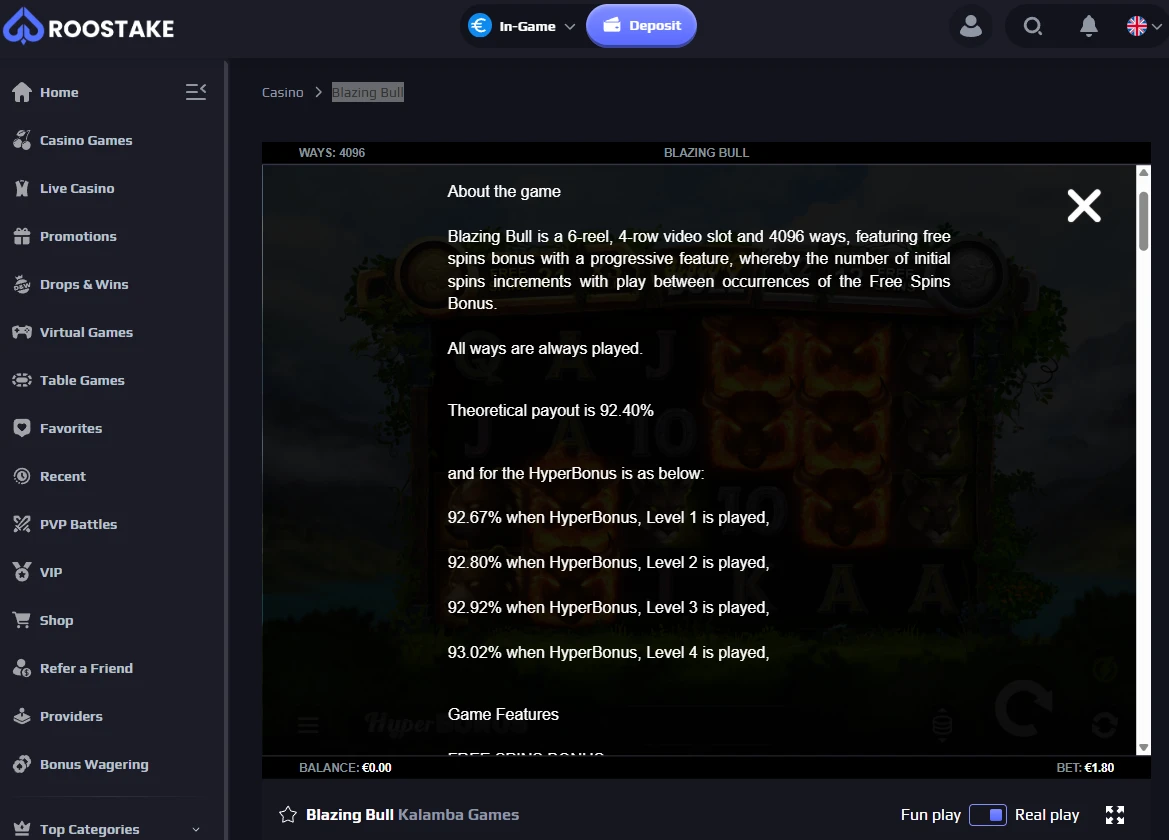Open the search icon in header
1169x840 pixels.
[x=1032, y=27]
